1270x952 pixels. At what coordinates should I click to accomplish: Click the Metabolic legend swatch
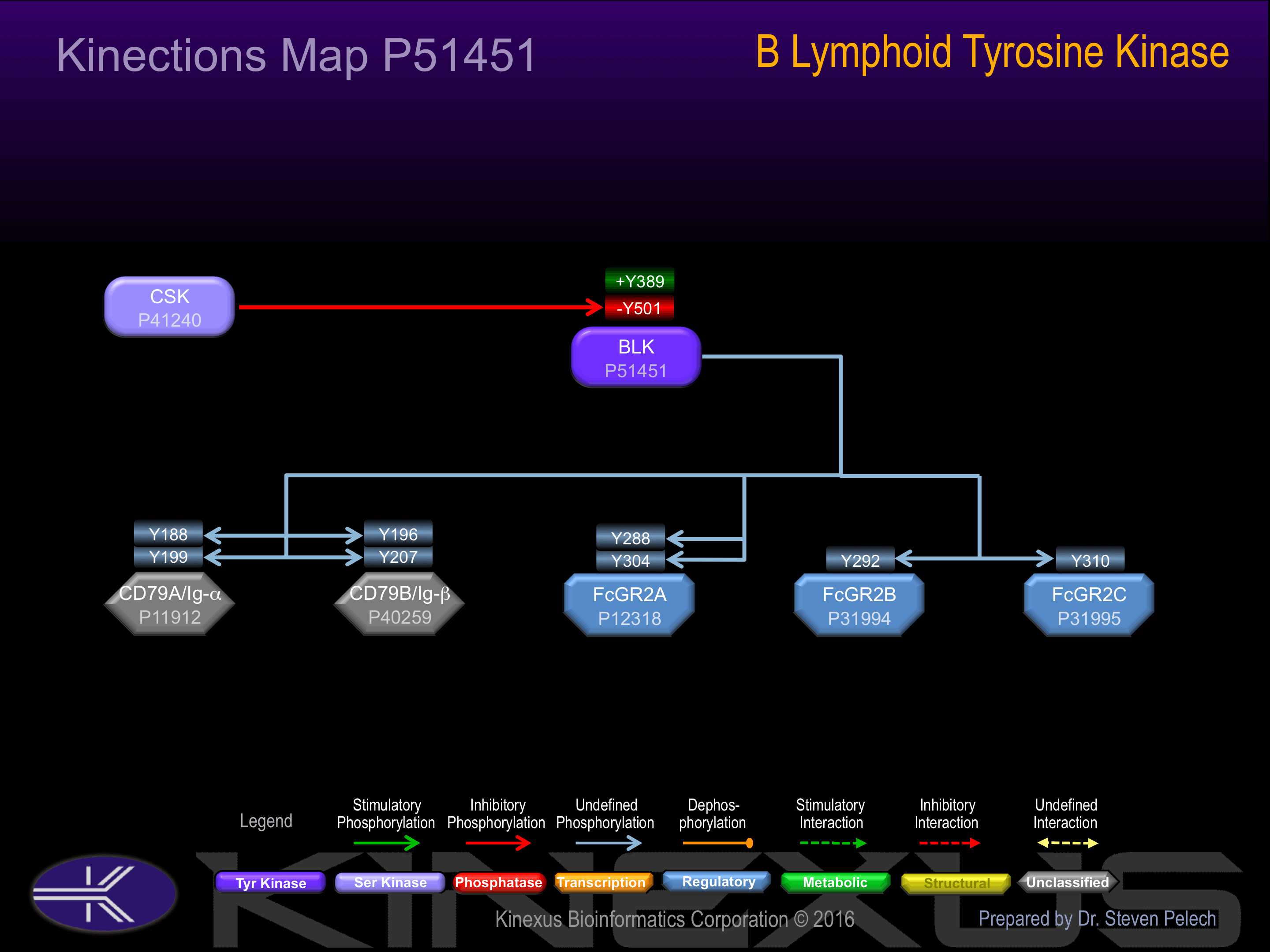click(835, 882)
